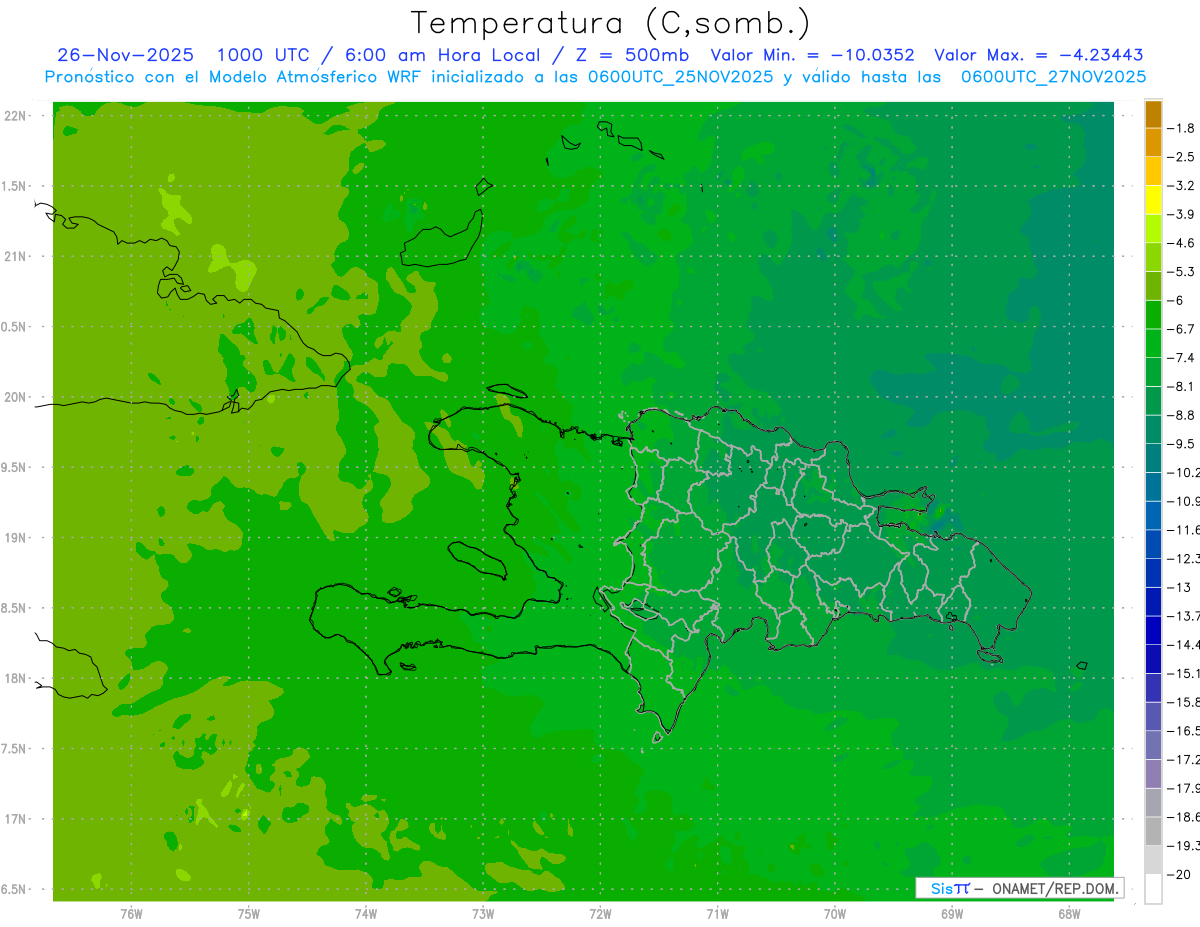Screen dimensions: 1200x927
Task: Click the "73W" longitude axis label
Action: 483,914
